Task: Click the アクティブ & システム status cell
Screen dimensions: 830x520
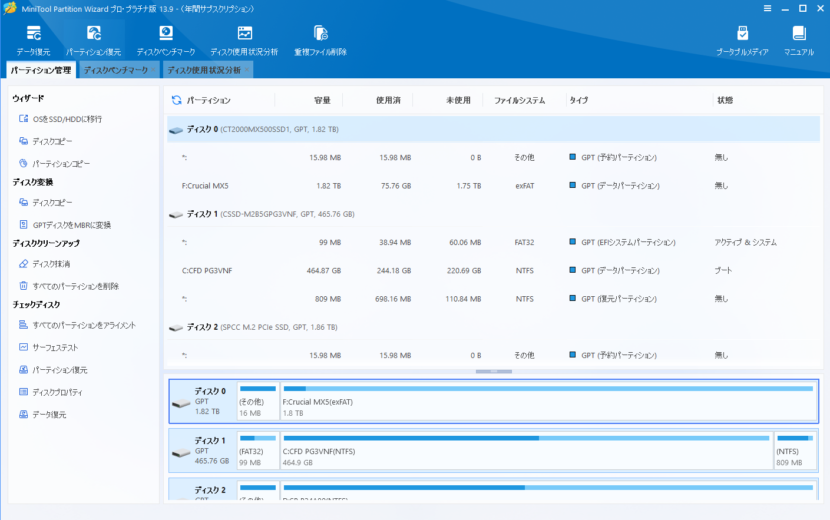Action: (745, 243)
